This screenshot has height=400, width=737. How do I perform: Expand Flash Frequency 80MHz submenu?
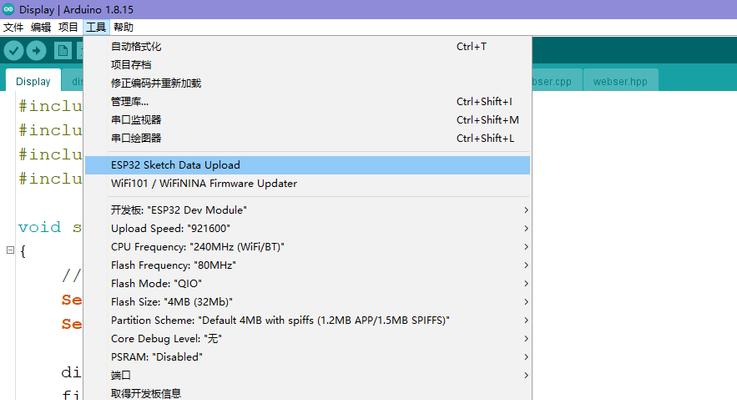click(x=307, y=265)
